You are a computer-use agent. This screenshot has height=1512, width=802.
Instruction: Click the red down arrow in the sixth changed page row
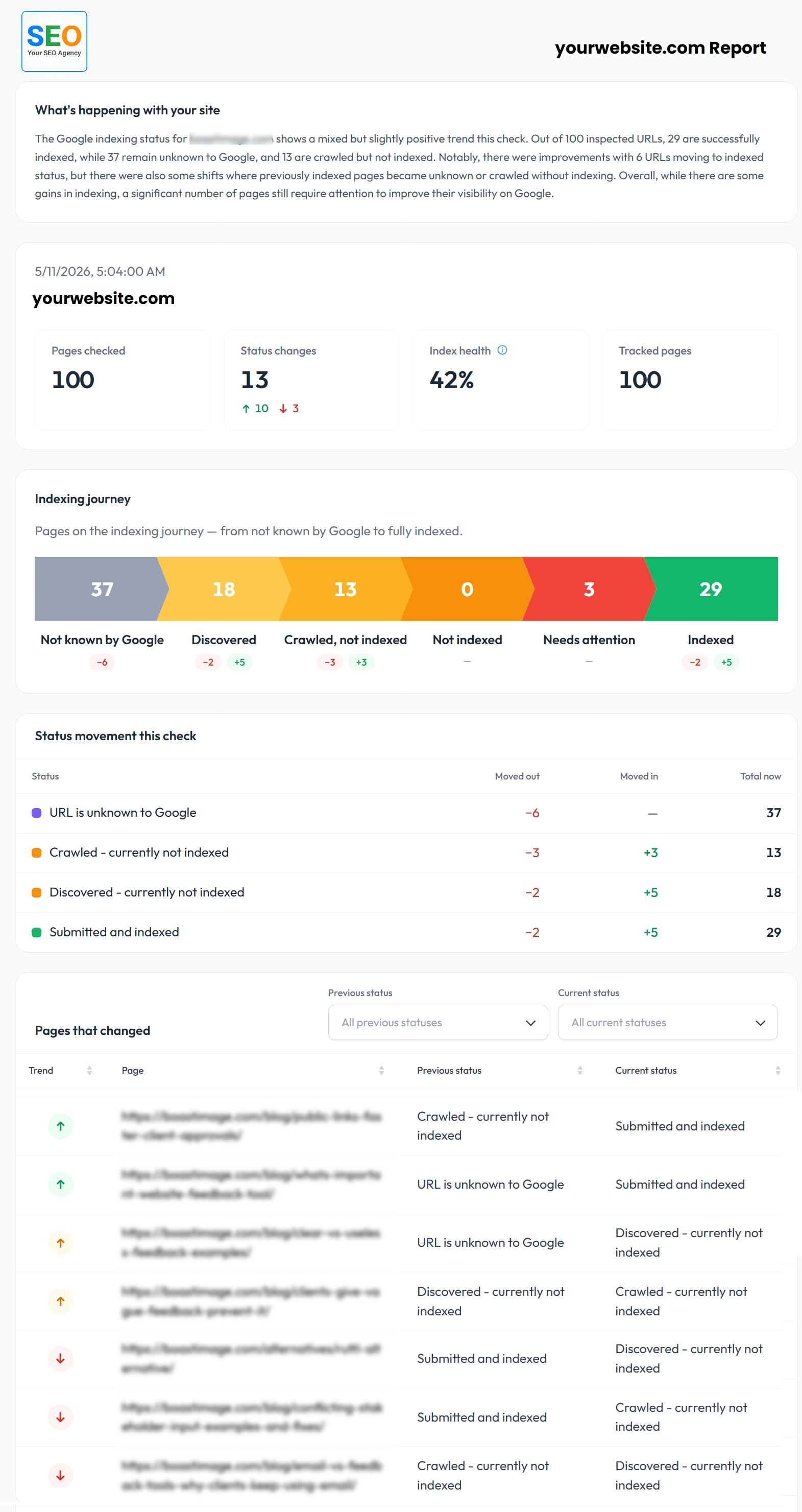click(60, 1417)
